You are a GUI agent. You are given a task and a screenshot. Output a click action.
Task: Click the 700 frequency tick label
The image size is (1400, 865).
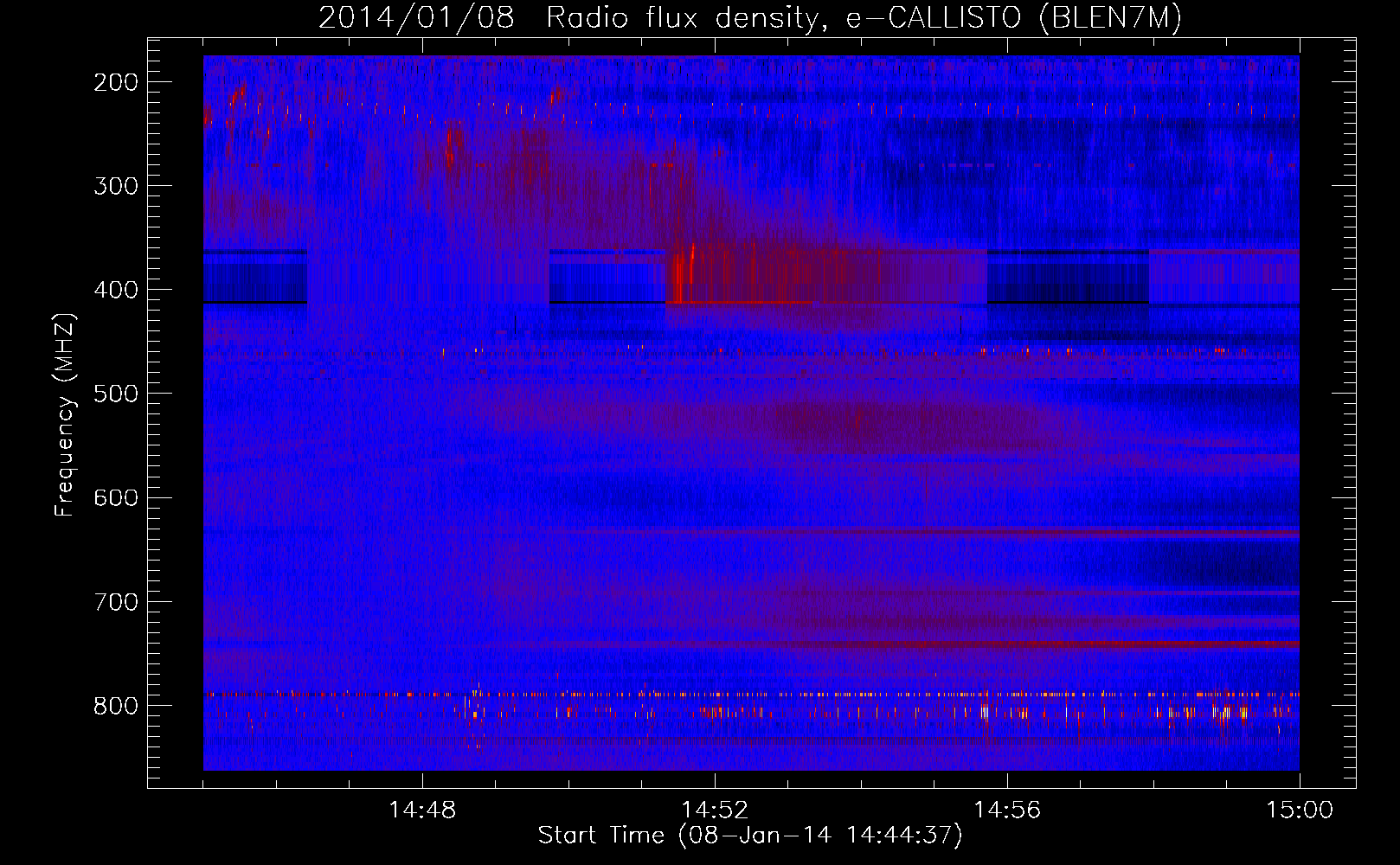click(x=116, y=601)
